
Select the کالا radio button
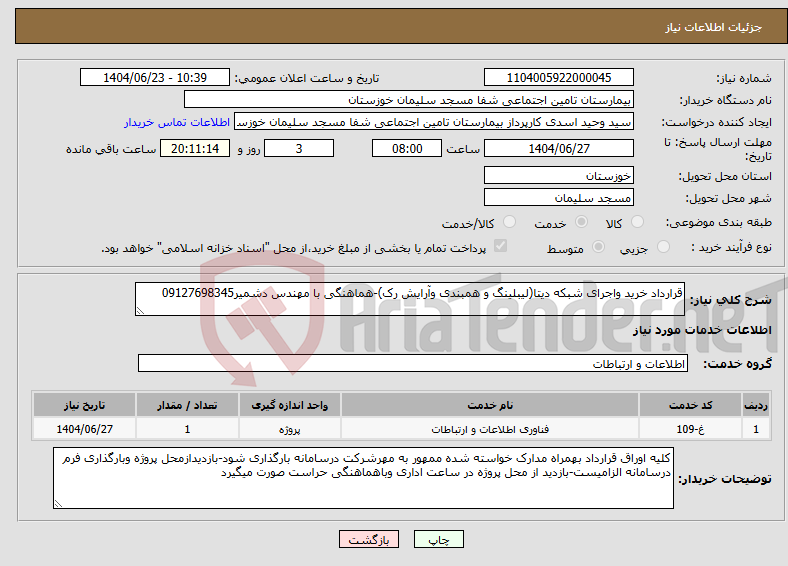(x=637, y=222)
